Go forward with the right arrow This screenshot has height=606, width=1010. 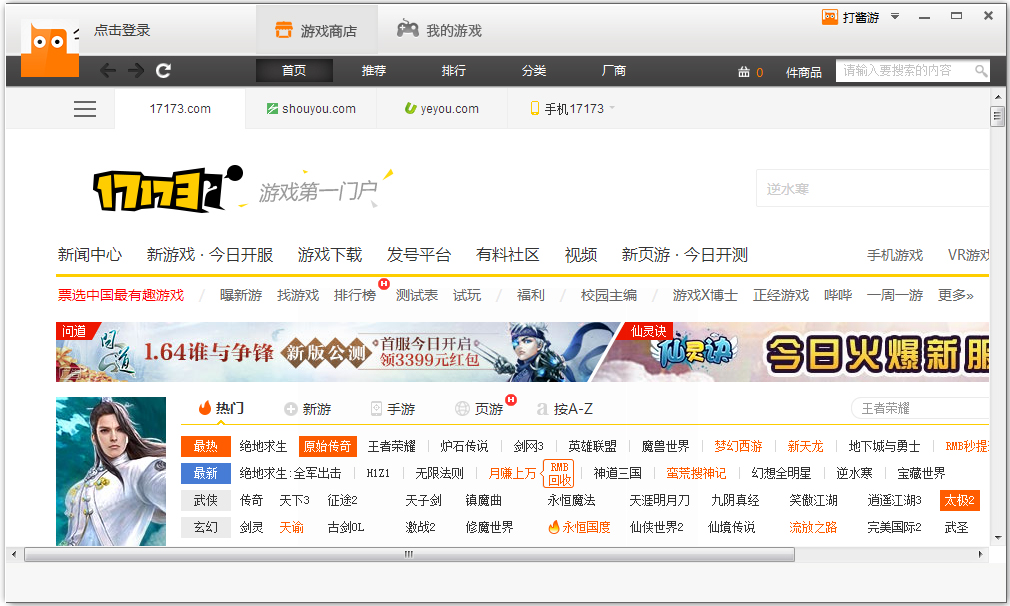point(136,70)
